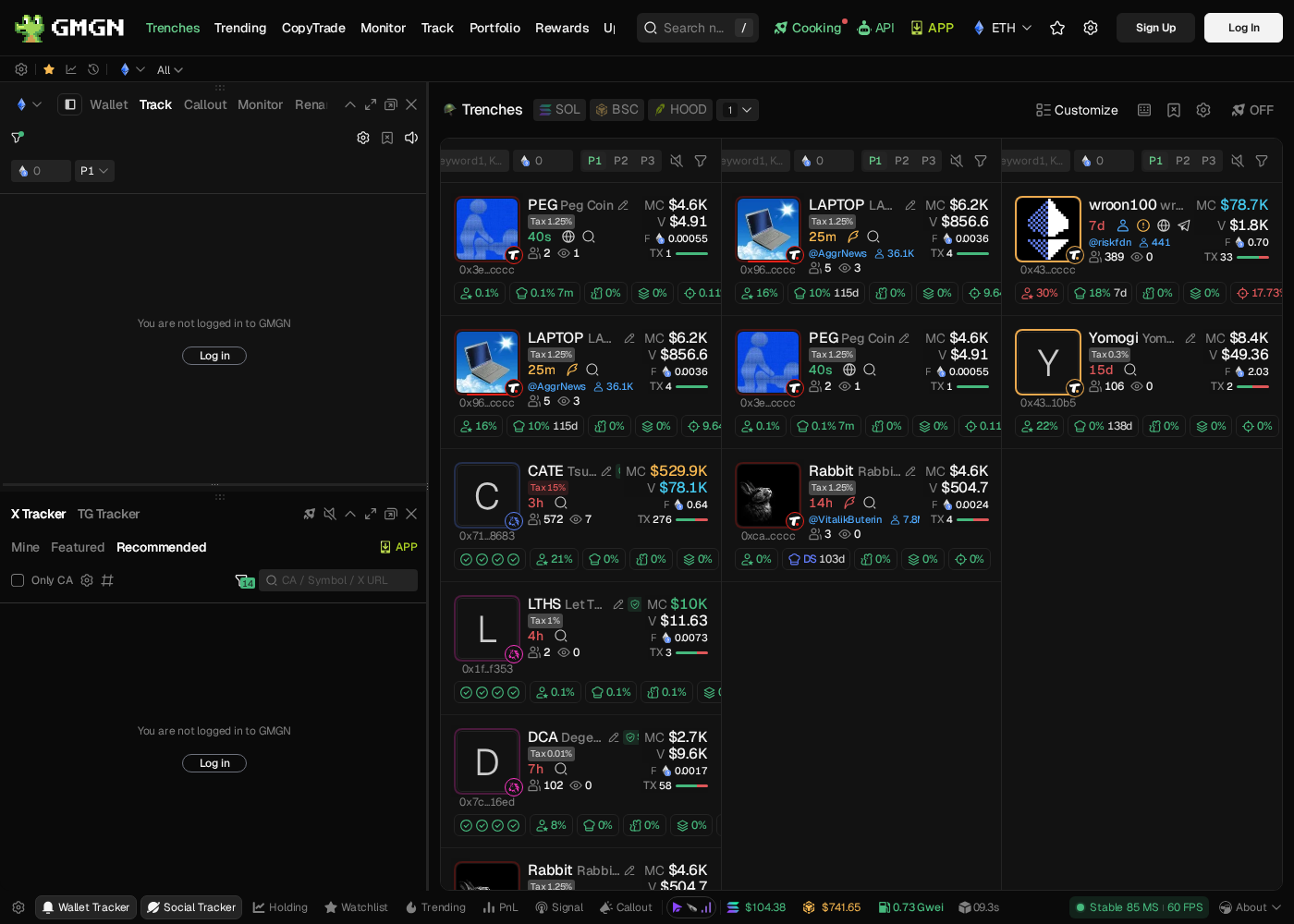Open the ETH network dropdown
1294x924 pixels.
pyautogui.click(x=1002, y=28)
